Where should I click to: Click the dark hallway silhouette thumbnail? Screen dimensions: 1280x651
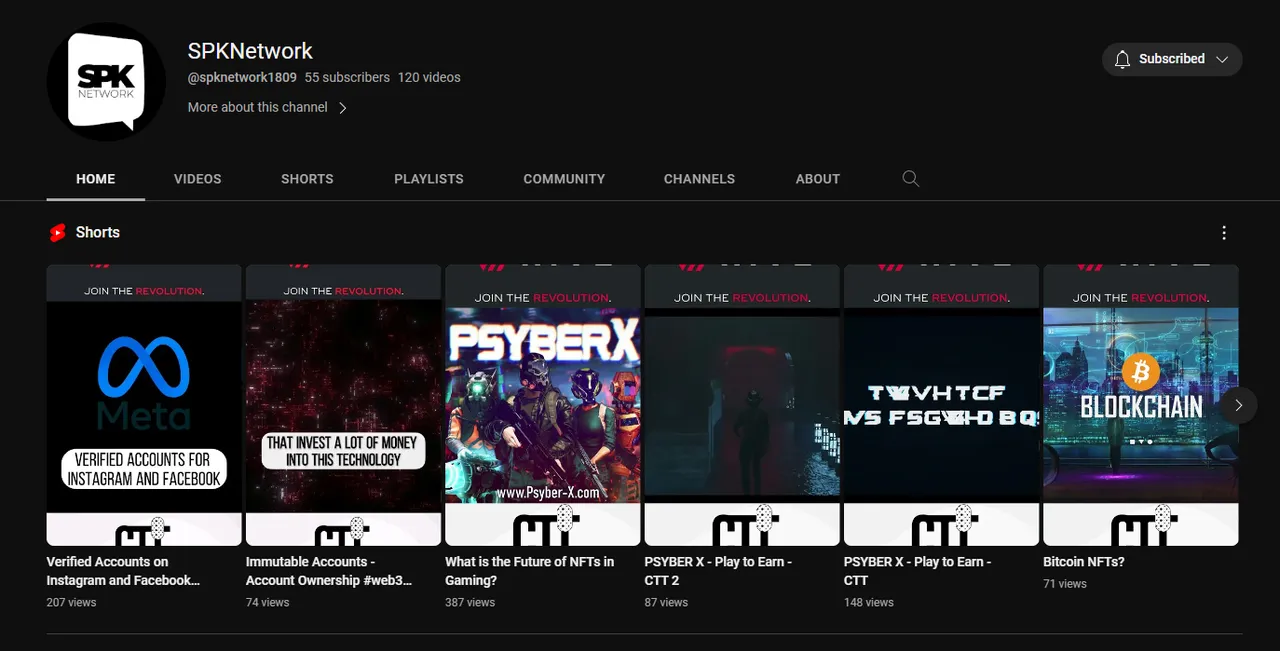click(x=742, y=405)
